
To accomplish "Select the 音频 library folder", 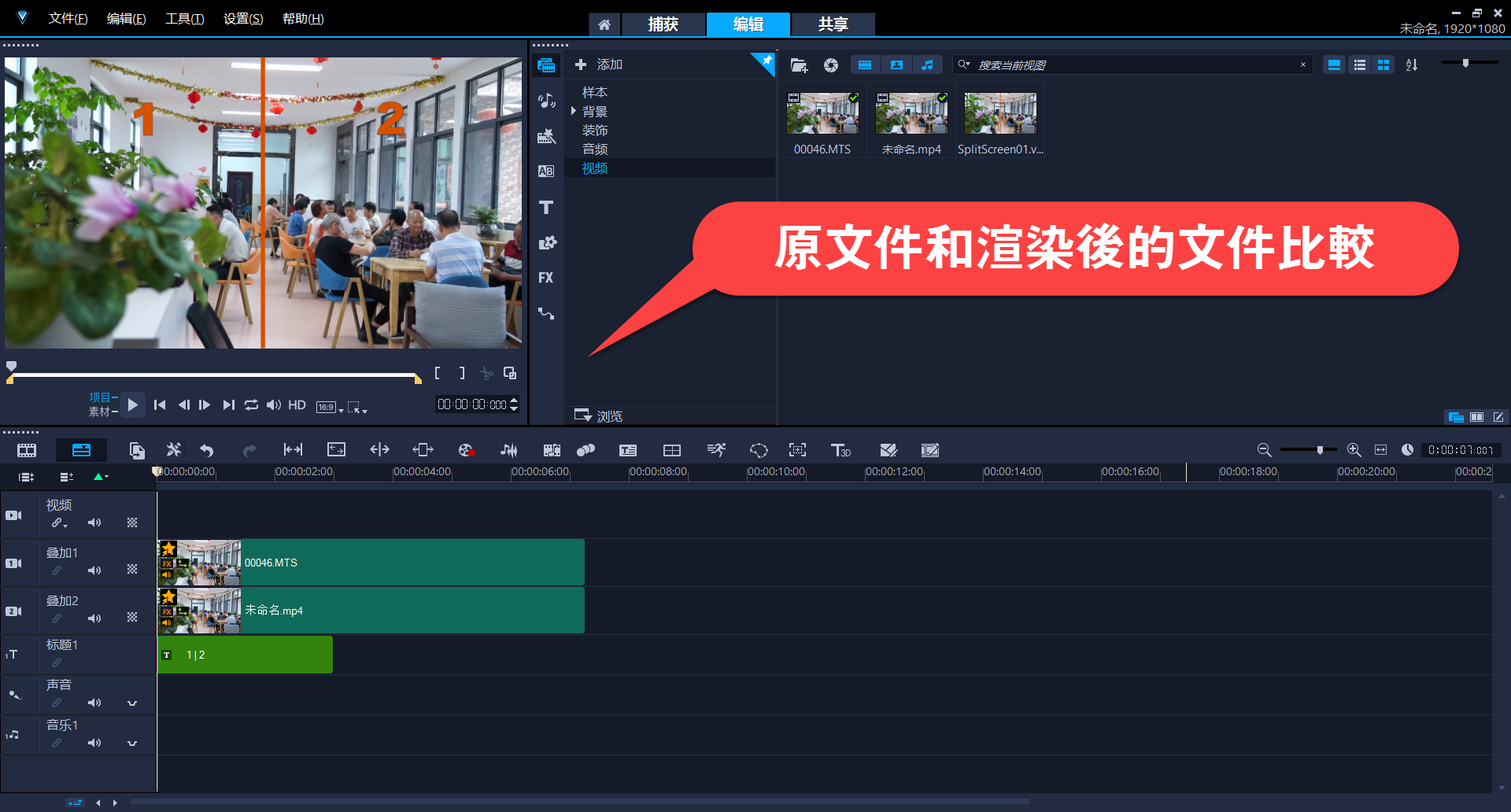I will click(x=594, y=149).
